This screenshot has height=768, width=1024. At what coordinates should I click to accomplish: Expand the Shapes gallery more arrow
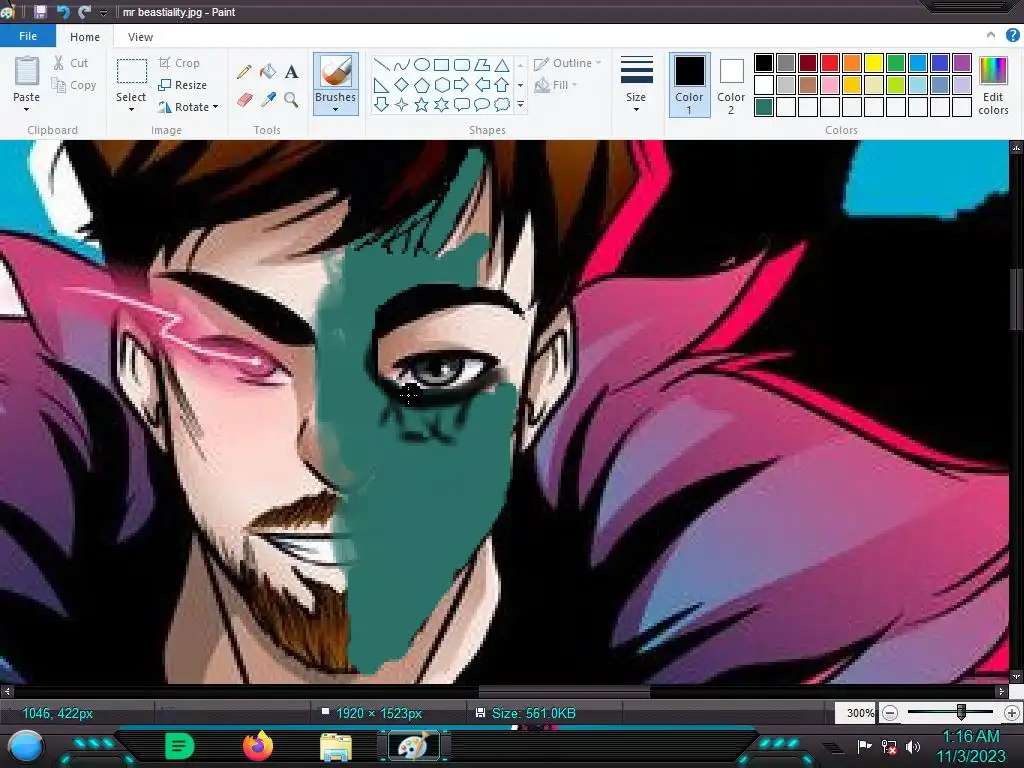[x=520, y=104]
